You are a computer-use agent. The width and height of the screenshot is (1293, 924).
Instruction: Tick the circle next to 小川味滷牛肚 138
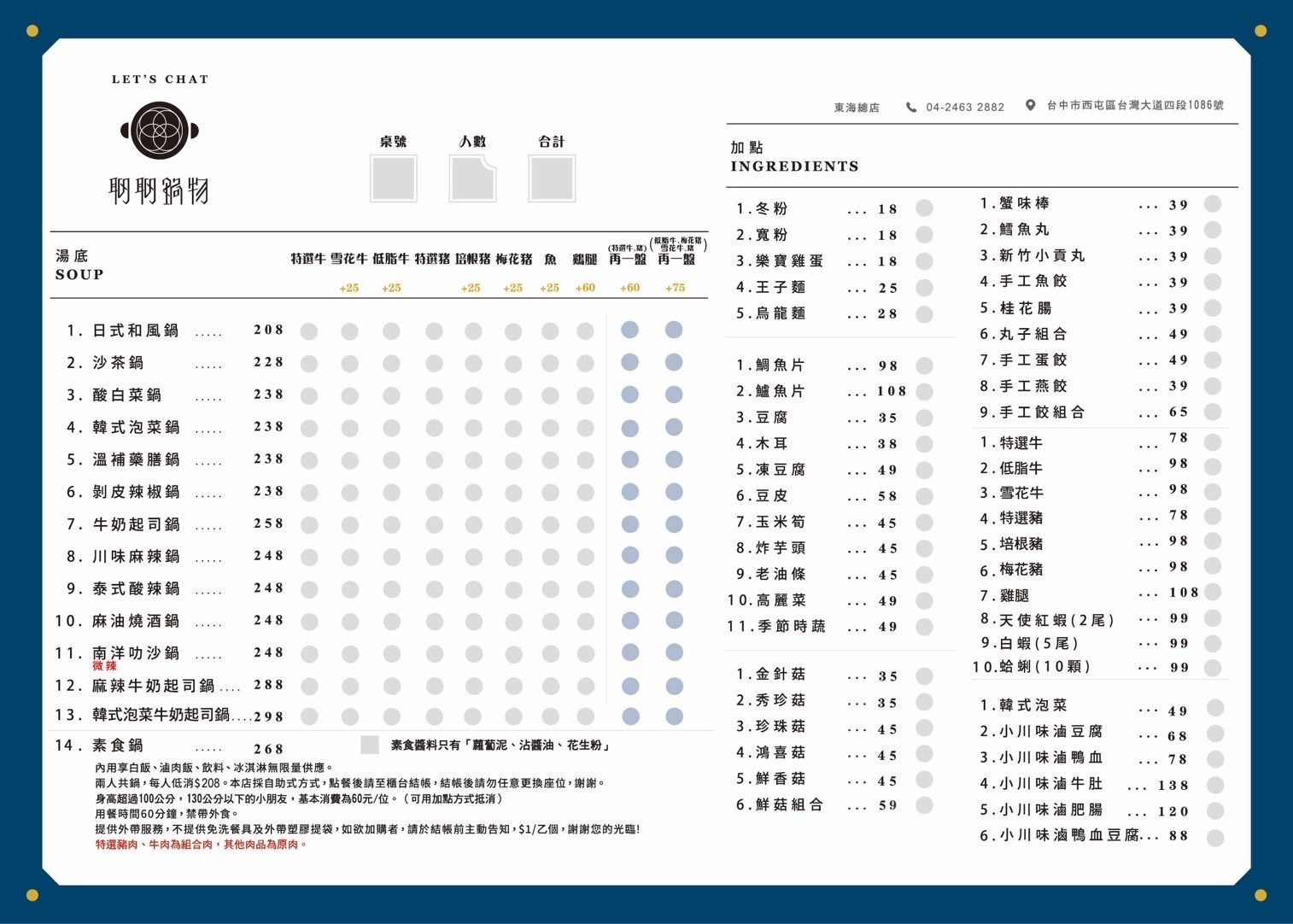click(x=1215, y=785)
